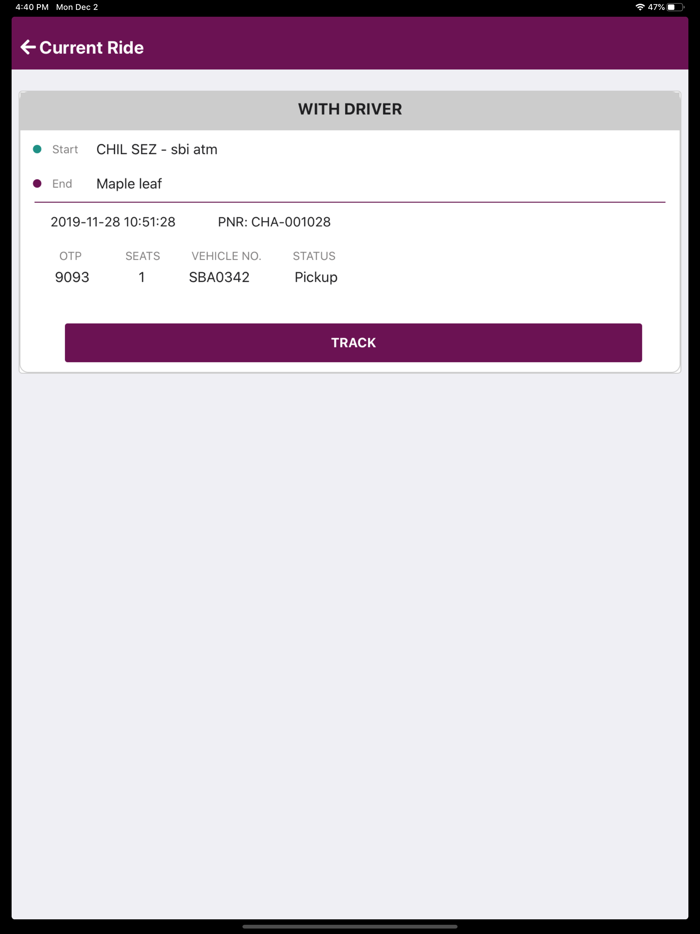700x934 pixels.
Task: Select the WITH DRIVER header
Action: (x=350, y=109)
